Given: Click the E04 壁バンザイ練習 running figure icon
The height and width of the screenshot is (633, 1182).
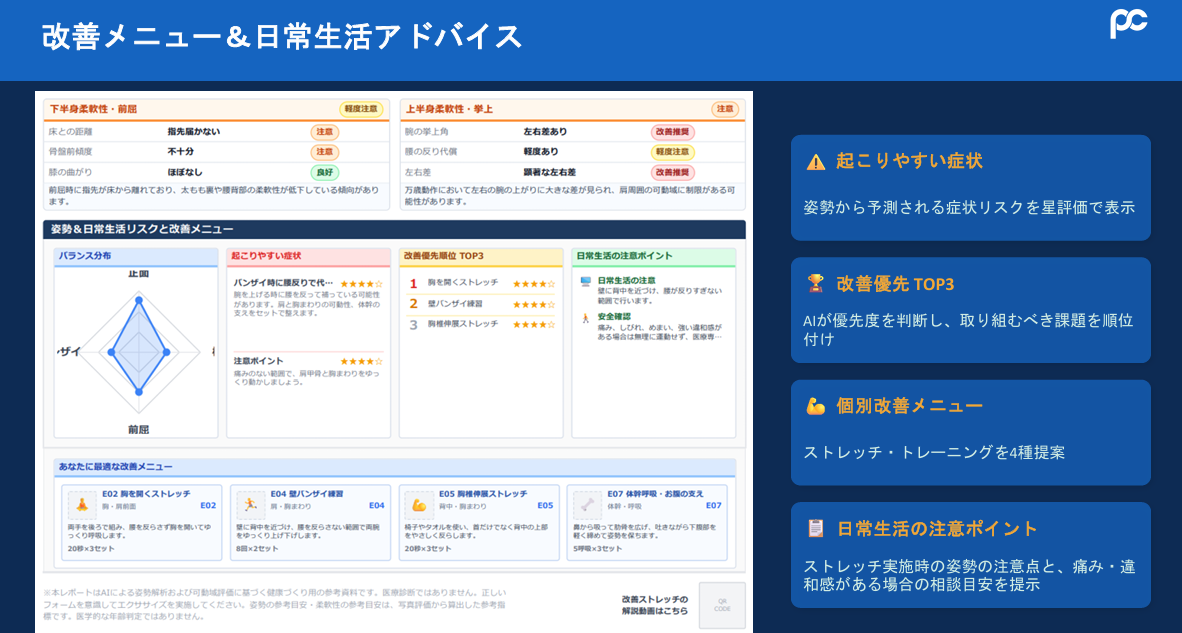Looking at the screenshot, I should [x=250, y=506].
